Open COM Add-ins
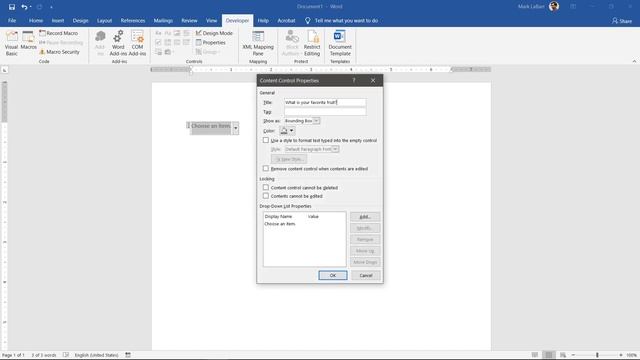Viewport: 640px width, 360px height. pos(137,43)
